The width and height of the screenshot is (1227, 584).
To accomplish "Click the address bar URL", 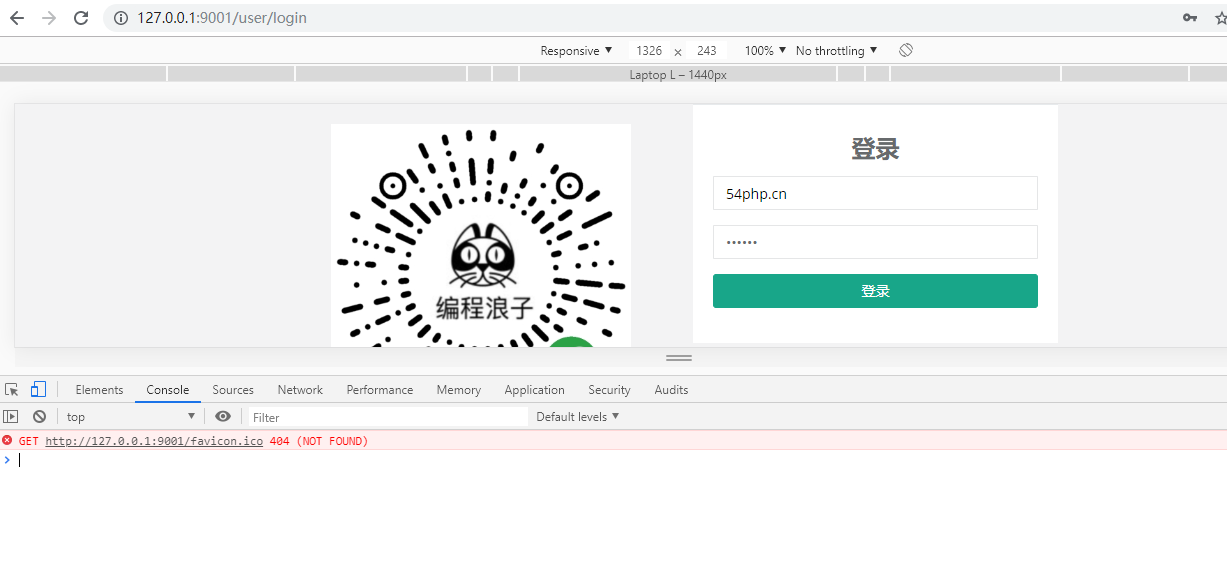I will [x=222, y=18].
